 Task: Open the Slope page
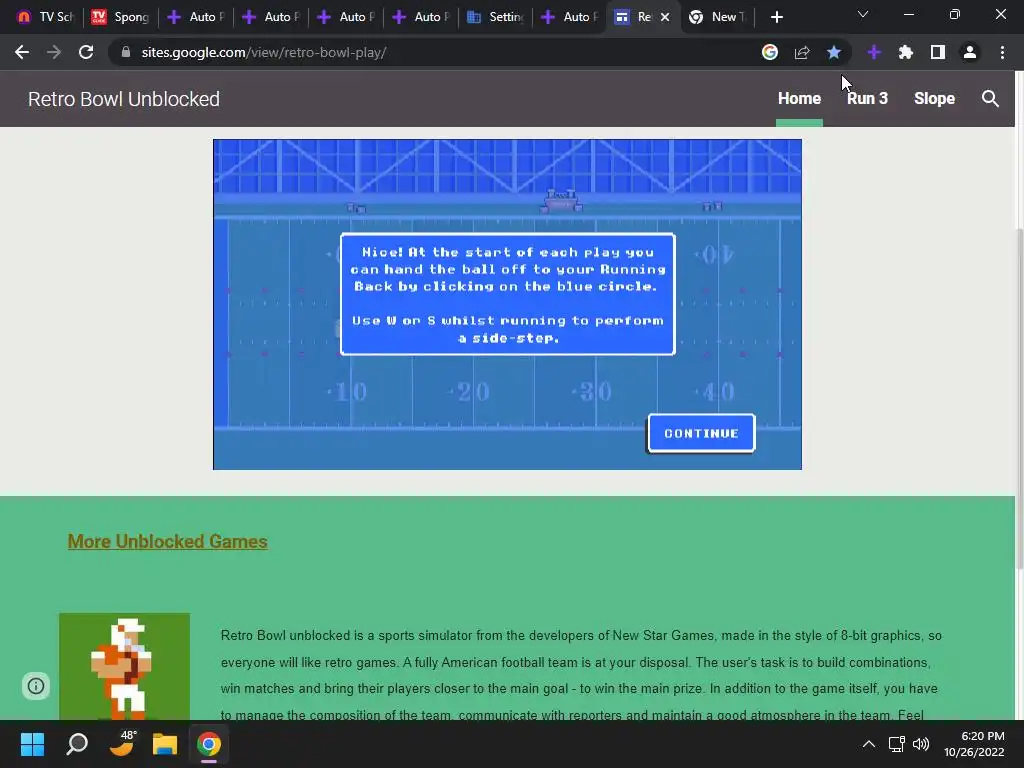click(934, 99)
